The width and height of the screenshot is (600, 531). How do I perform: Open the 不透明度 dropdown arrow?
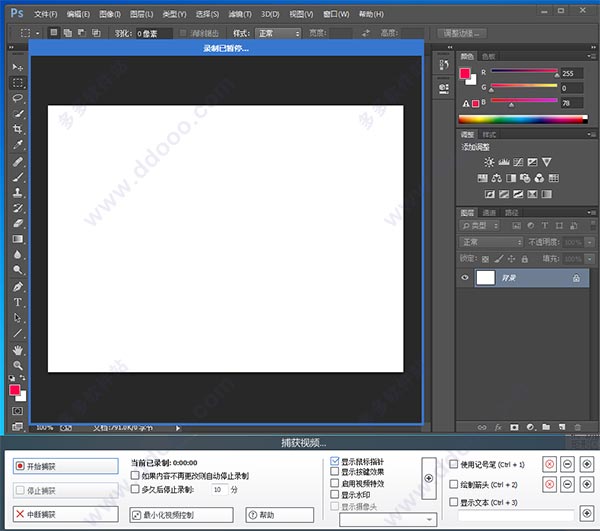(590, 243)
